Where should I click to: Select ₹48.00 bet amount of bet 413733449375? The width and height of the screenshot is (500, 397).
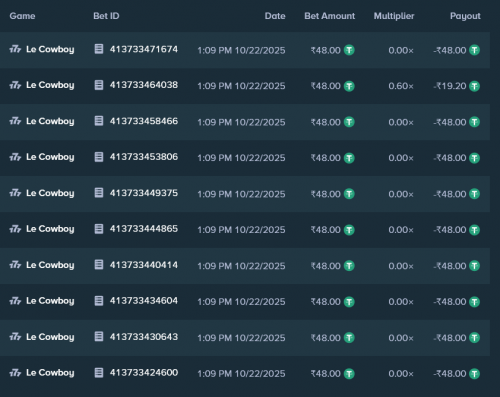point(326,194)
